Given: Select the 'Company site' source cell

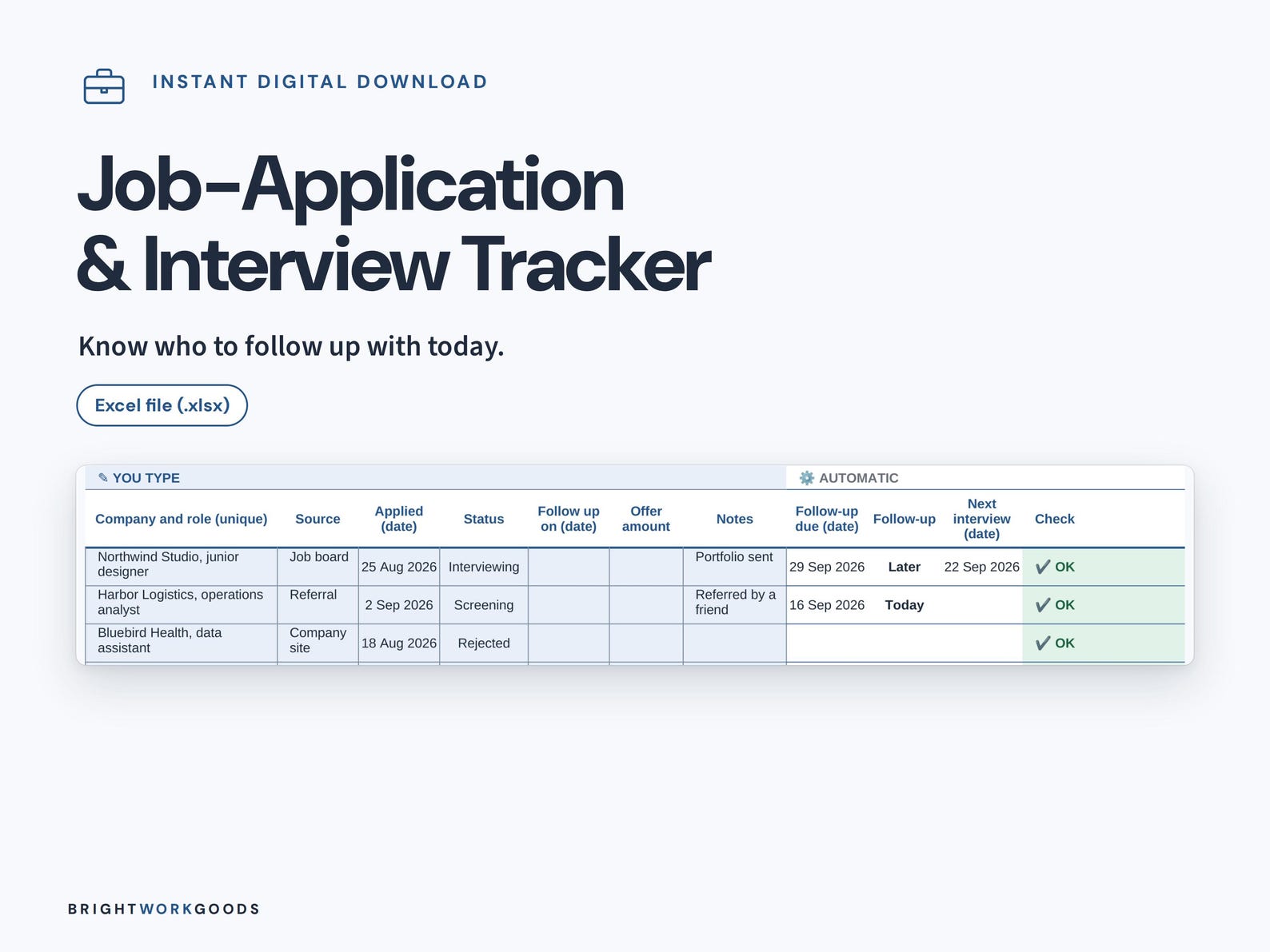Looking at the screenshot, I should pyautogui.click(x=318, y=643).
